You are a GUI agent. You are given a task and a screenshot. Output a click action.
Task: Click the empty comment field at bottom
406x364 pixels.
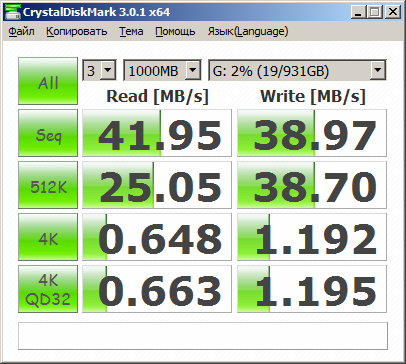203,336
